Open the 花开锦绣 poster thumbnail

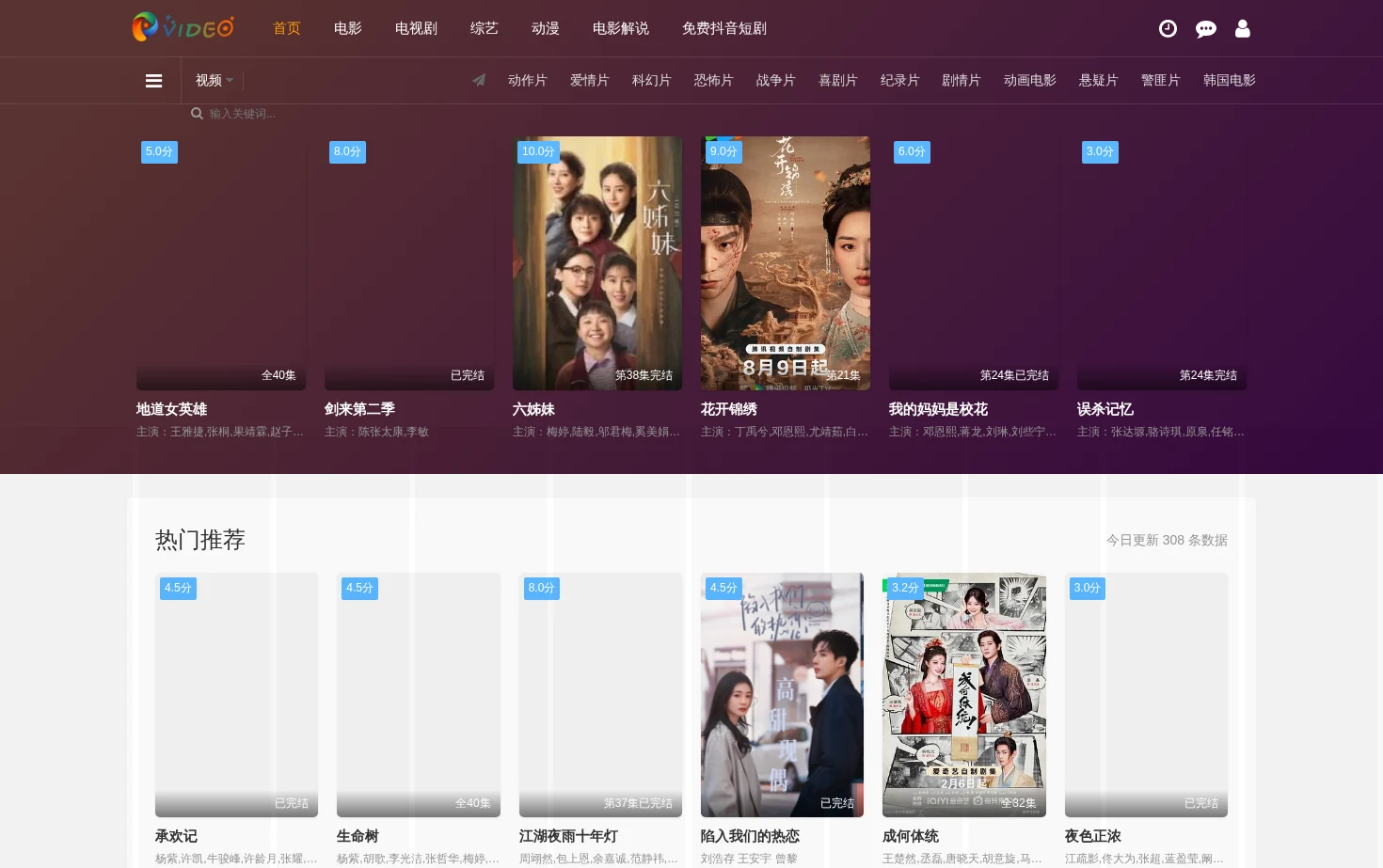pyautogui.click(x=786, y=263)
